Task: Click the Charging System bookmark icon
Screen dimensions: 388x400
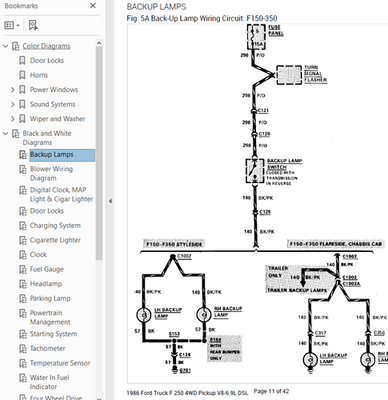Action: pos(23,226)
